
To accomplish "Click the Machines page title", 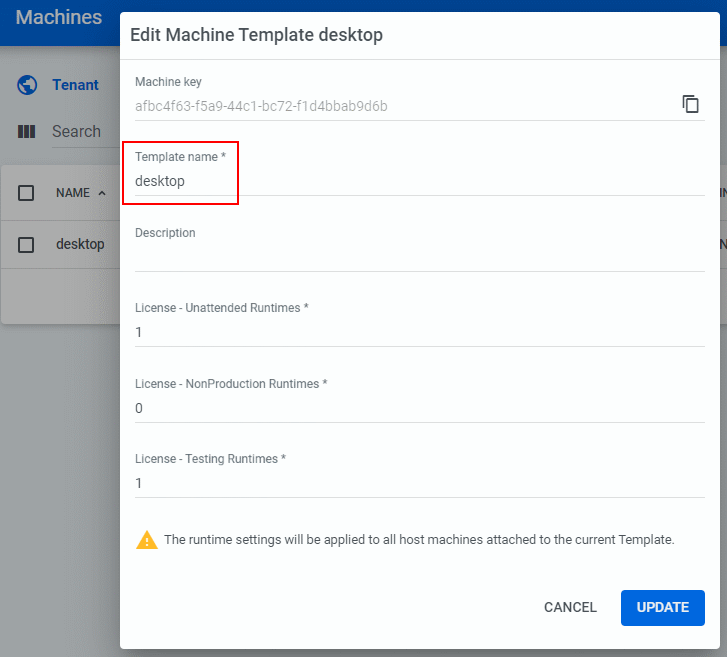I will click(59, 18).
